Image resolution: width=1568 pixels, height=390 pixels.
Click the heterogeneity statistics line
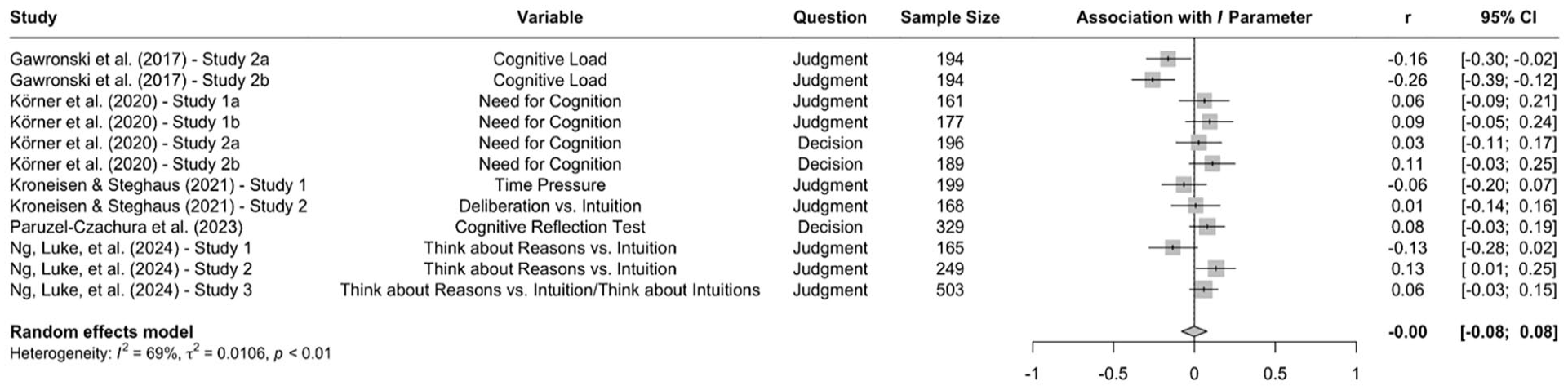click(x=171, y=353)
